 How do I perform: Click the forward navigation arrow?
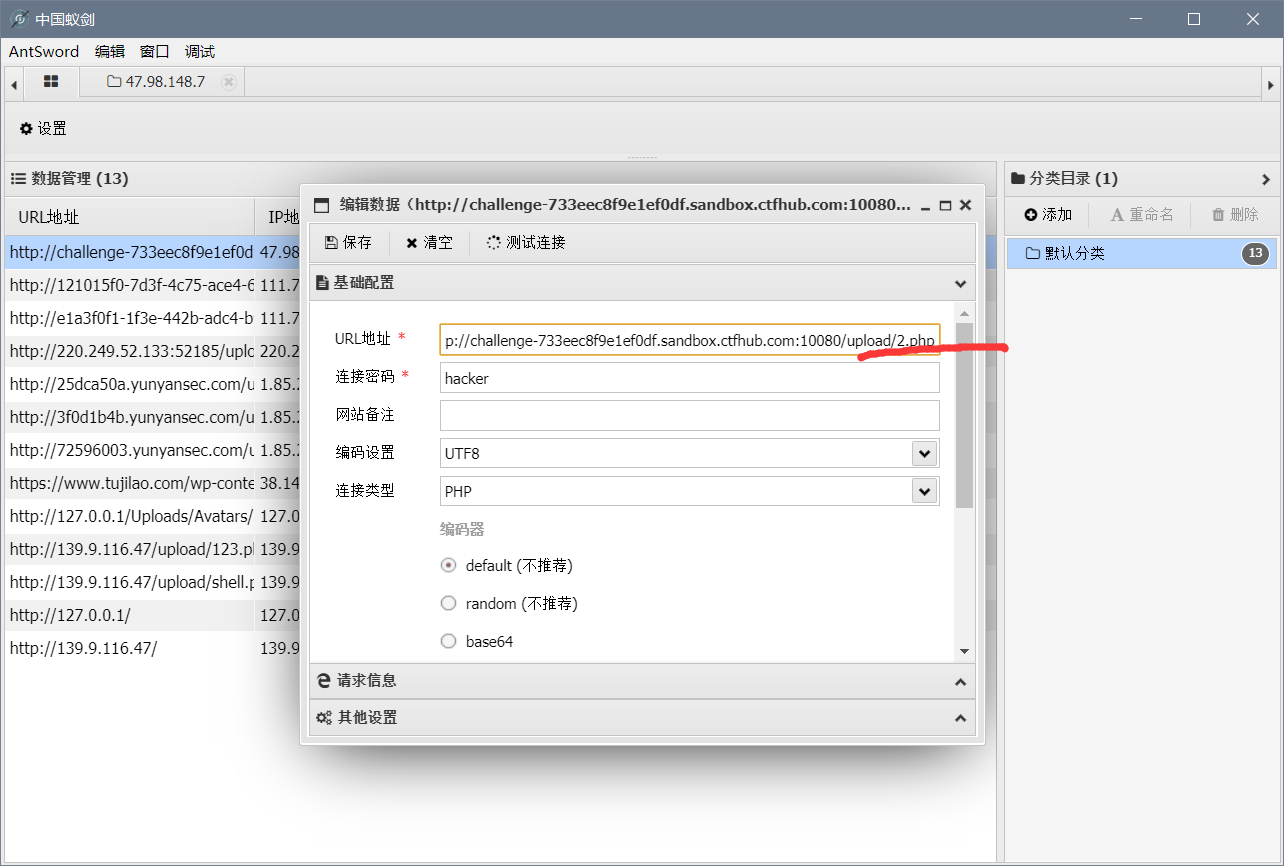tap(1271, 82)
